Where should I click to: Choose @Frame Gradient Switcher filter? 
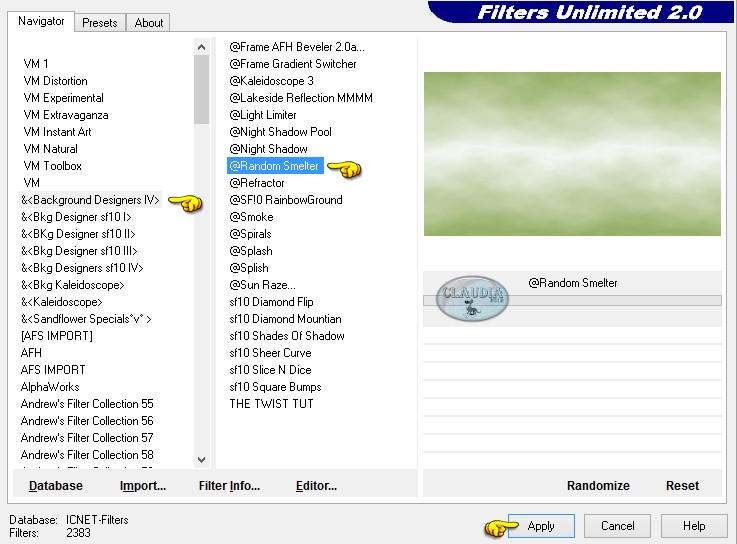292,63
